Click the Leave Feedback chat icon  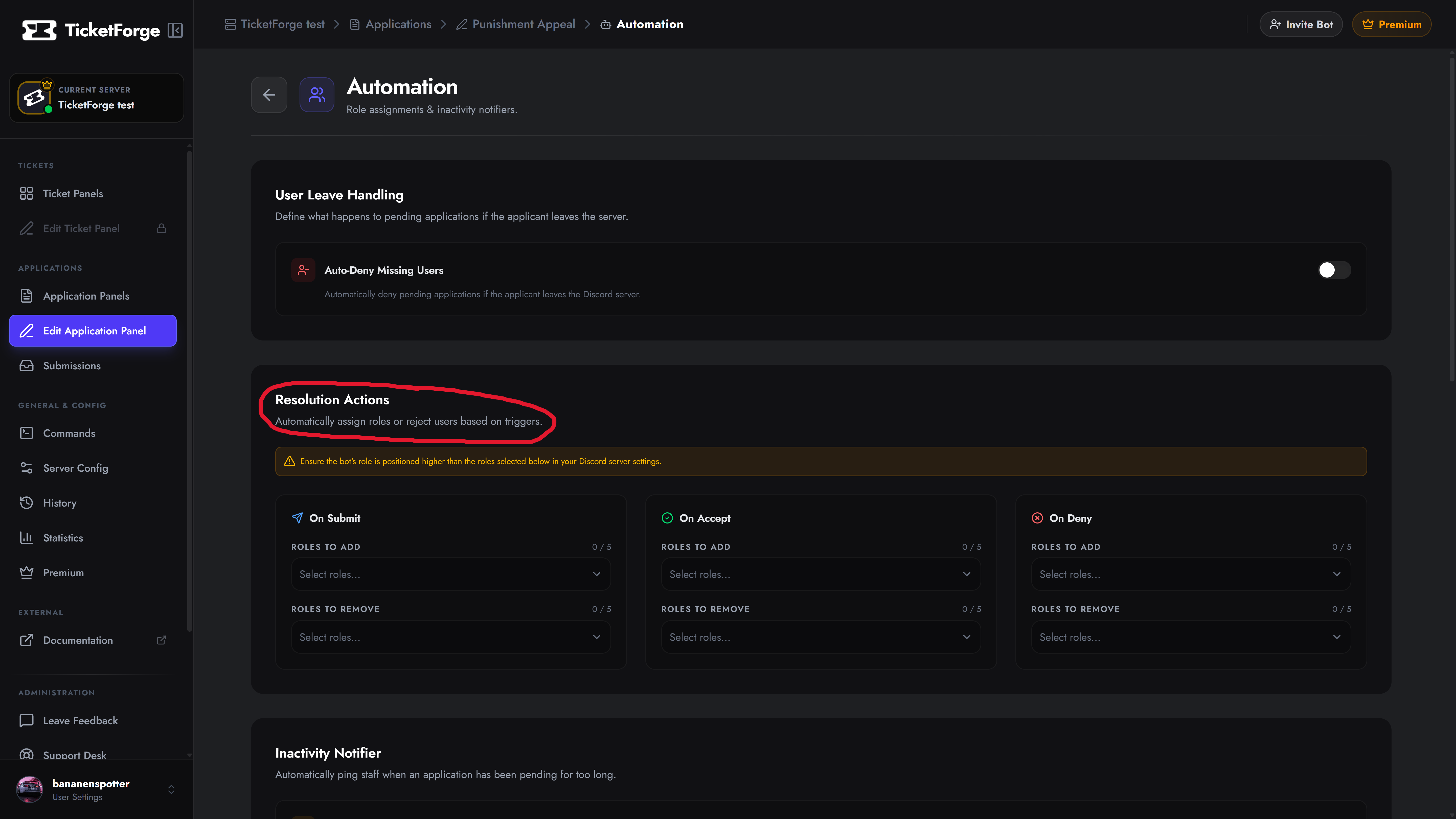pos(27,721)
